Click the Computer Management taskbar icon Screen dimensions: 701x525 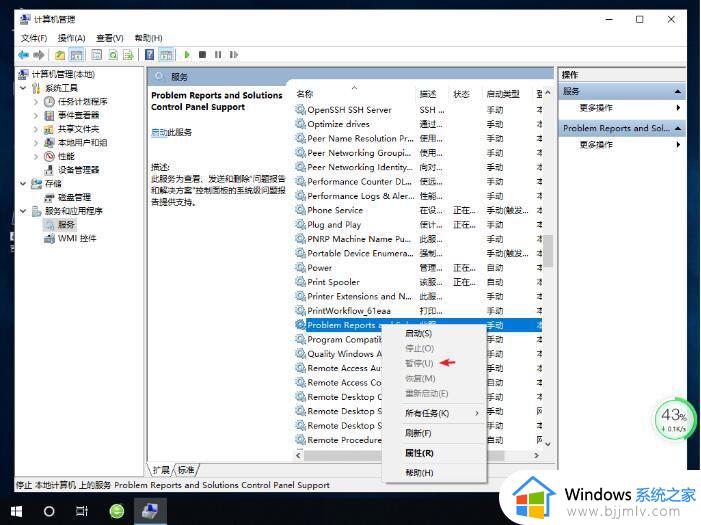[x=150, y=511]
